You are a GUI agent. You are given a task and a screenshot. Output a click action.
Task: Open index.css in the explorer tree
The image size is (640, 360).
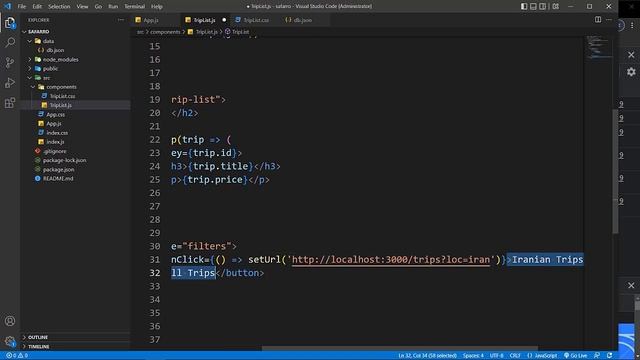(x=57, y=133)
